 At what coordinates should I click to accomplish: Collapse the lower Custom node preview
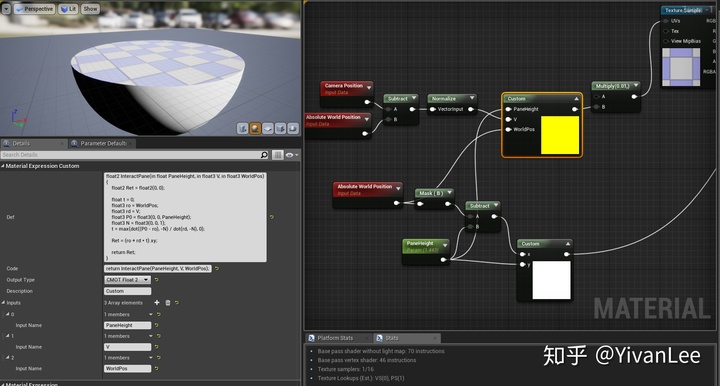point(568,244)
